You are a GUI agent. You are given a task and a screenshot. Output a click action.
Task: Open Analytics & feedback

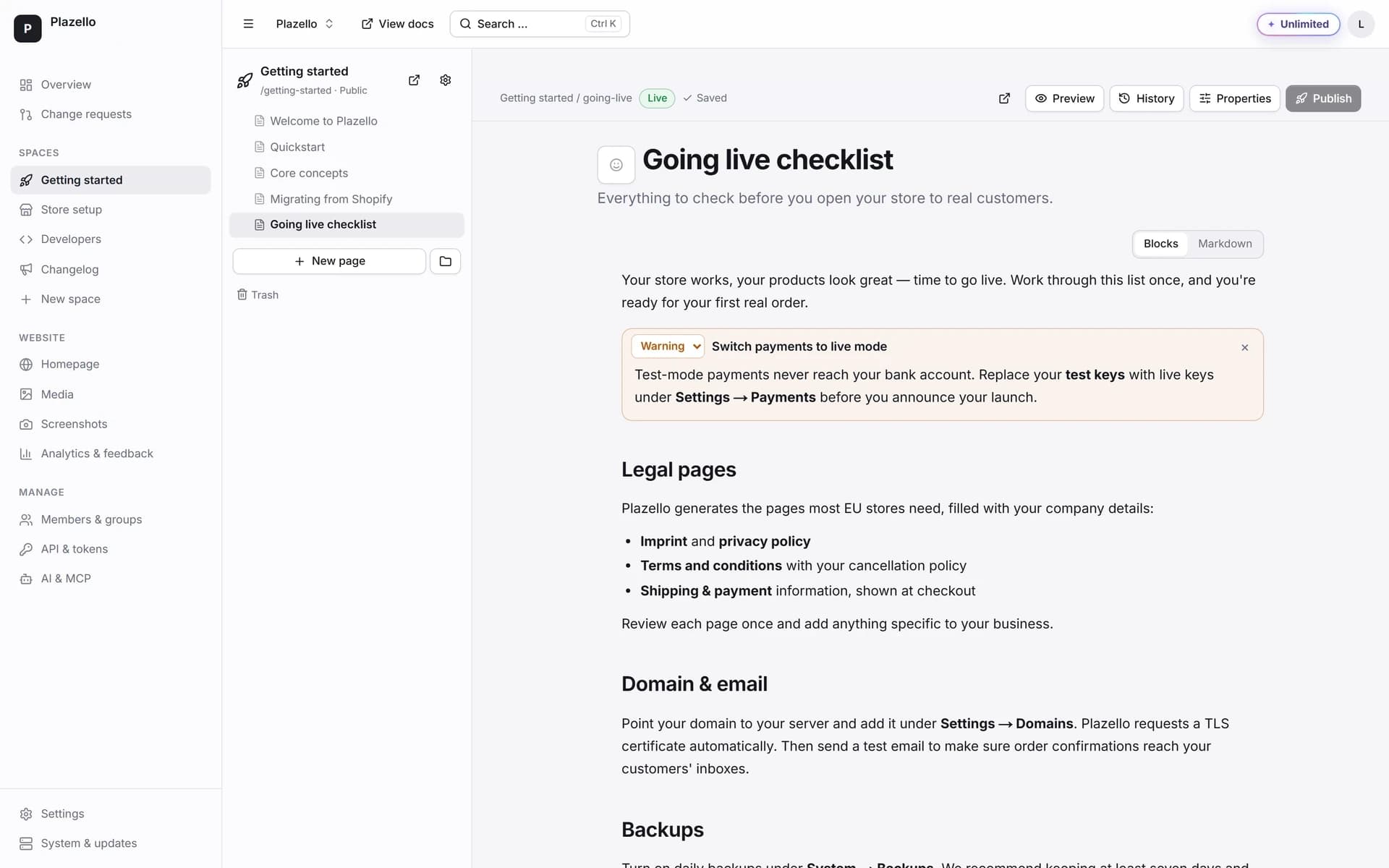(111, 454)
